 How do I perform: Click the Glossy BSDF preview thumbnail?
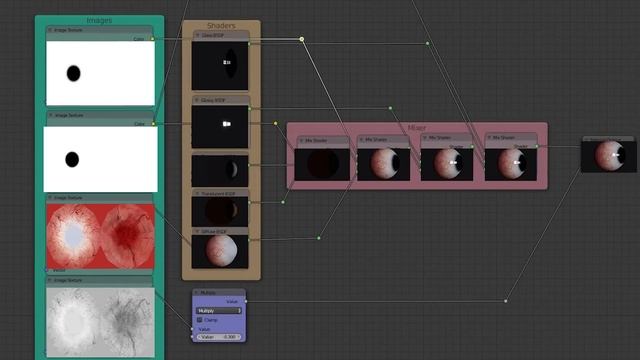[220, 127]
